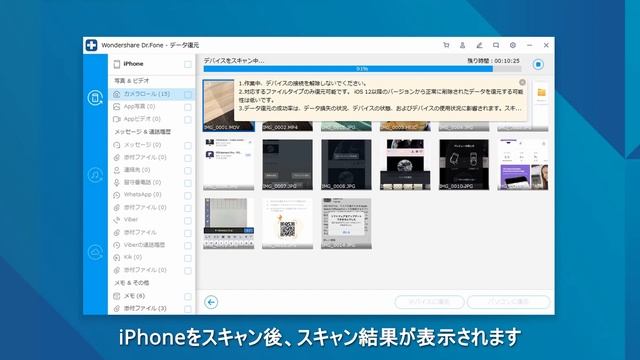Select recover from iCloud cloud icon
The width and height of the screenshot is (640, 360).
(95, 252)
